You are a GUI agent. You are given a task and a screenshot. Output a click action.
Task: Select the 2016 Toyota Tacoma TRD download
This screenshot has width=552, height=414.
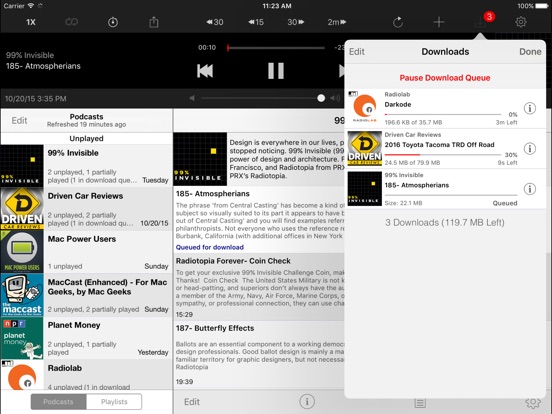click(x=446, y=149)
